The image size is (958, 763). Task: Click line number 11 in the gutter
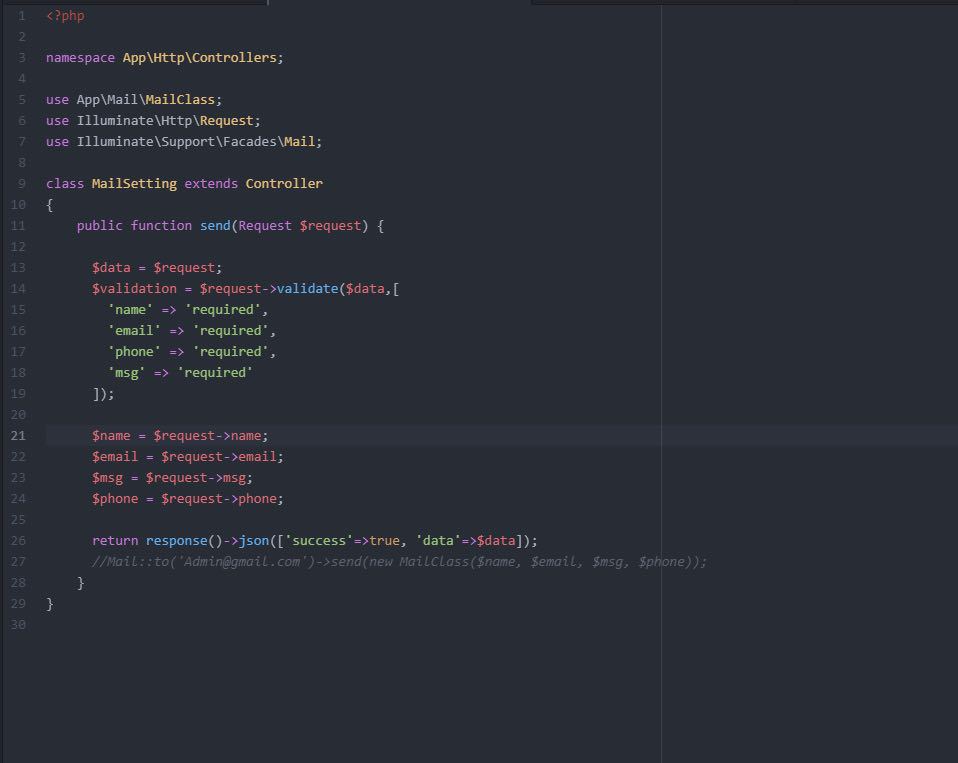point(18,225)
